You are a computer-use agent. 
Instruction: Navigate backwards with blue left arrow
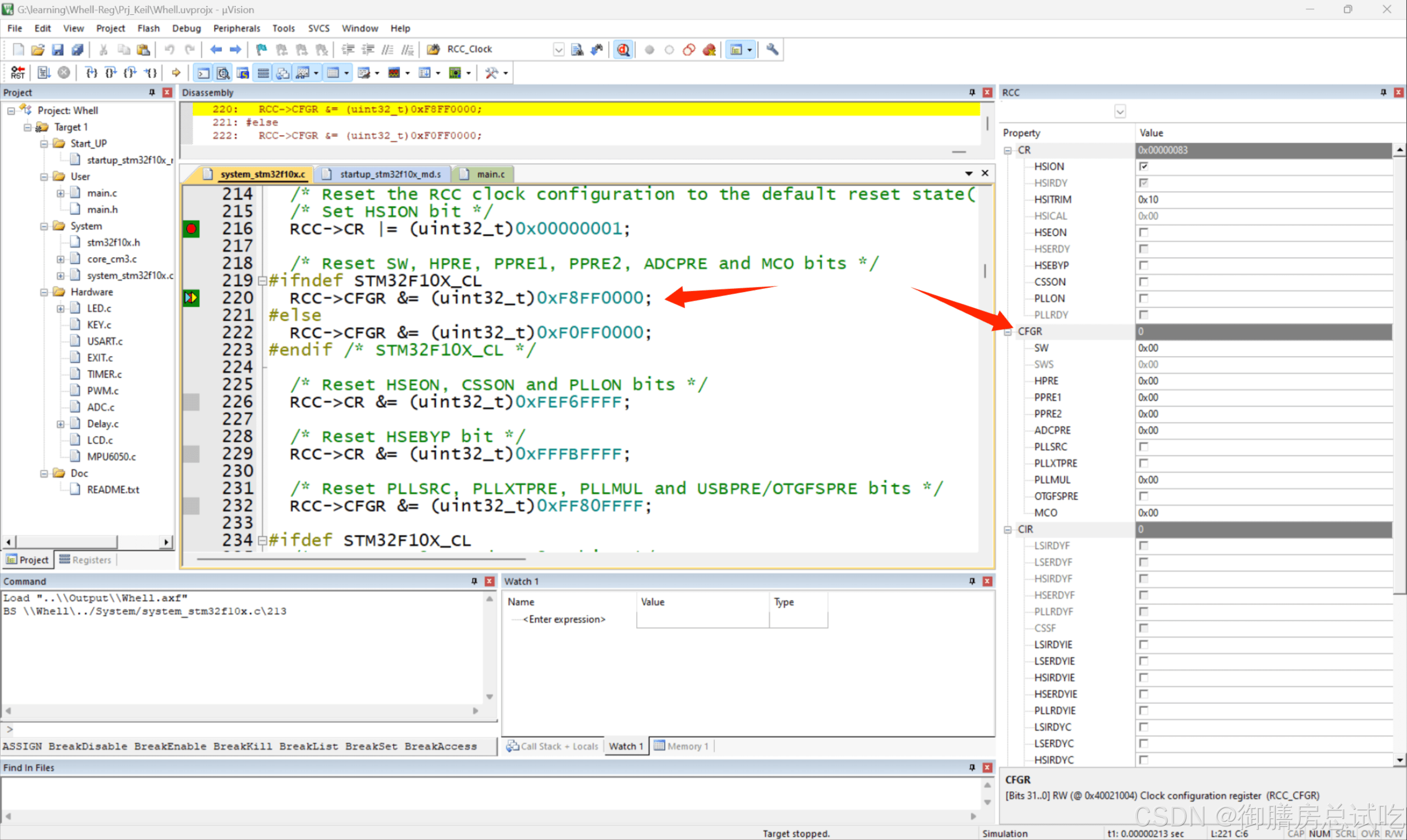click(215, 50)
